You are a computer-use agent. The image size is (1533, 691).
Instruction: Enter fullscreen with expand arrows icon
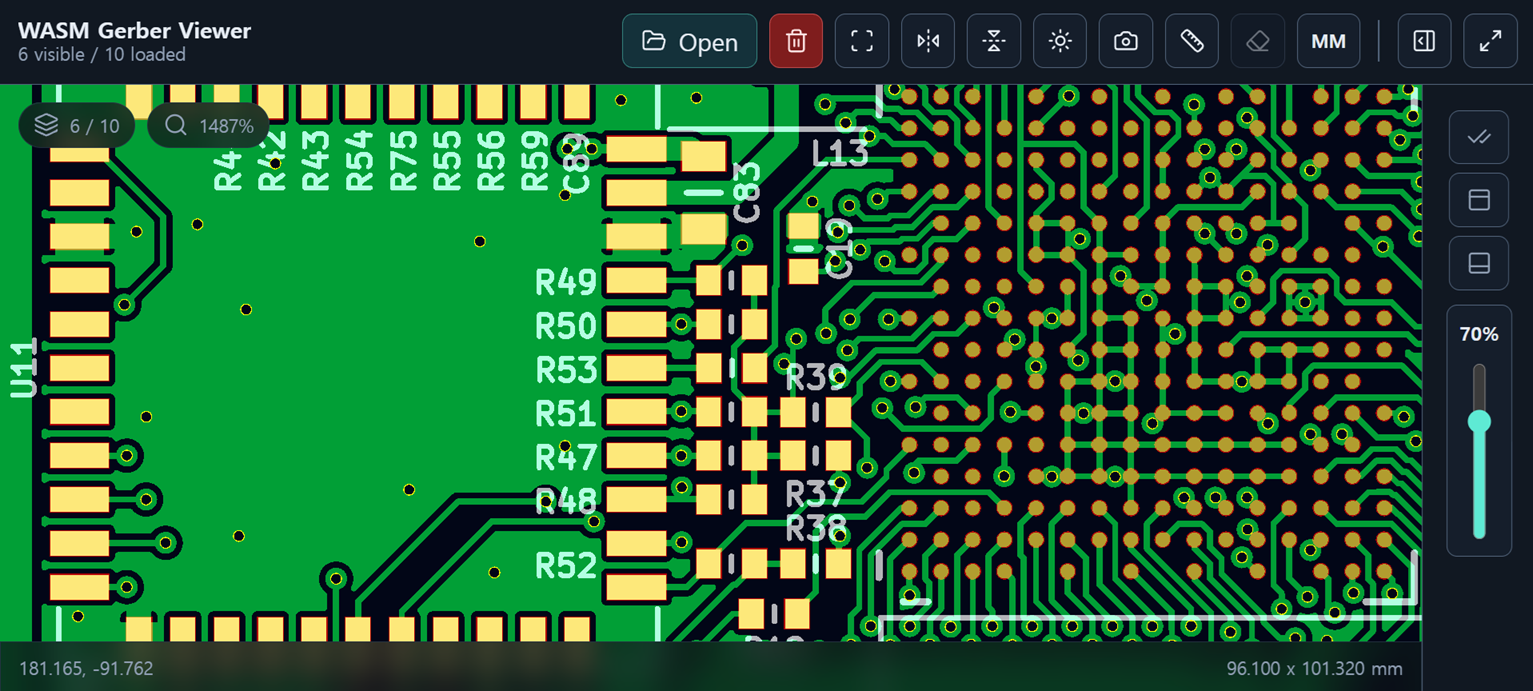[x=1490, y=41]
